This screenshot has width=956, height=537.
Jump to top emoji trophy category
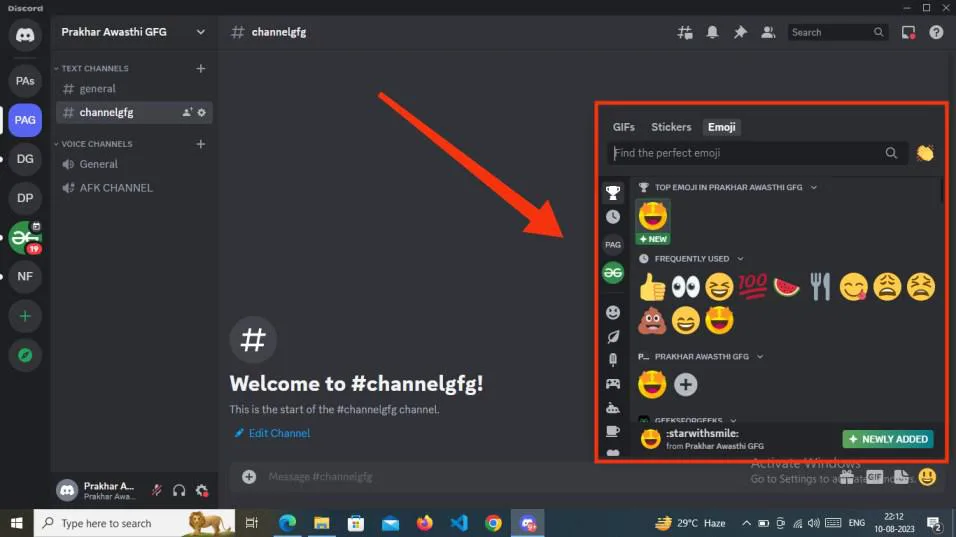[x=613, y=193]
